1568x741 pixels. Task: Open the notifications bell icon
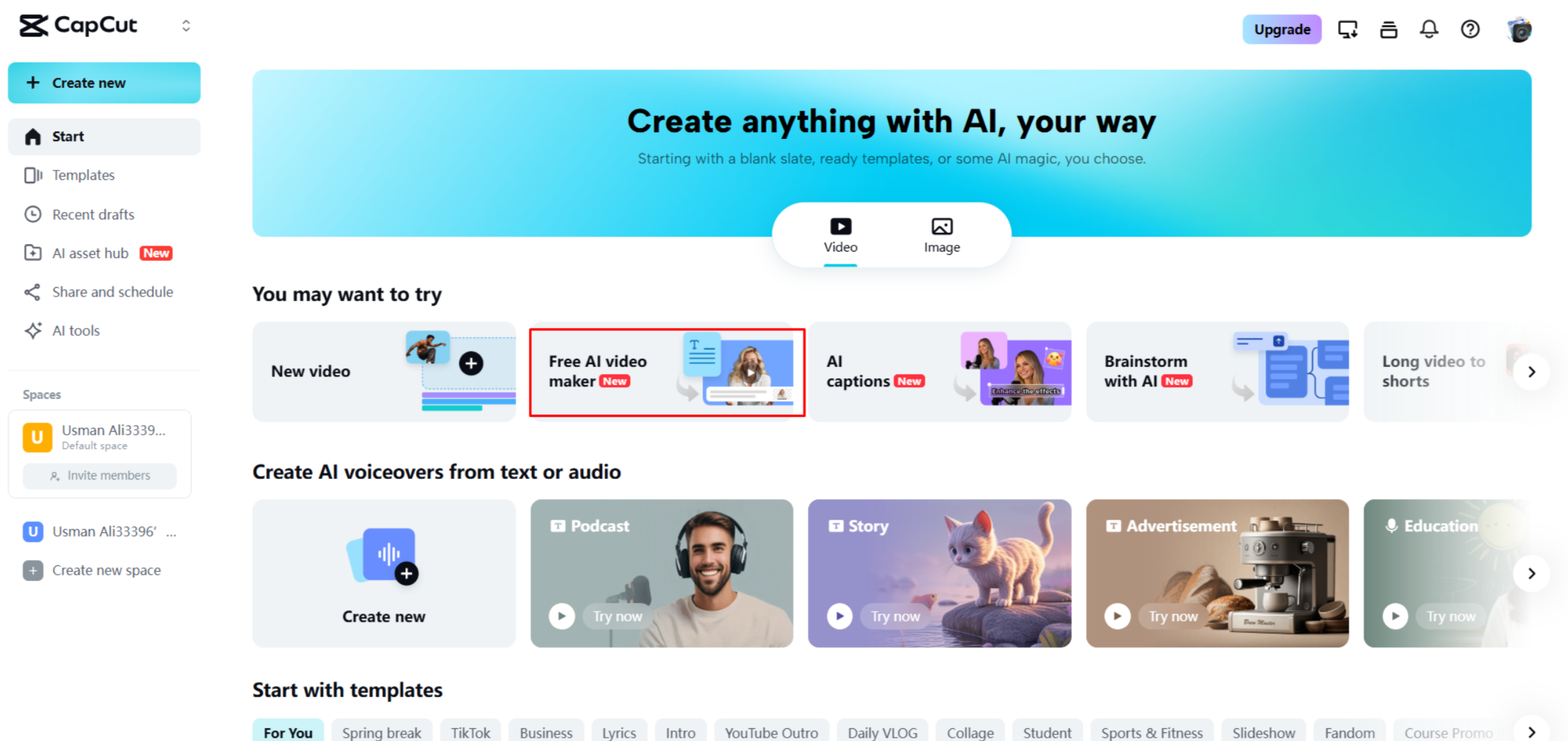tap(1428, 29)
